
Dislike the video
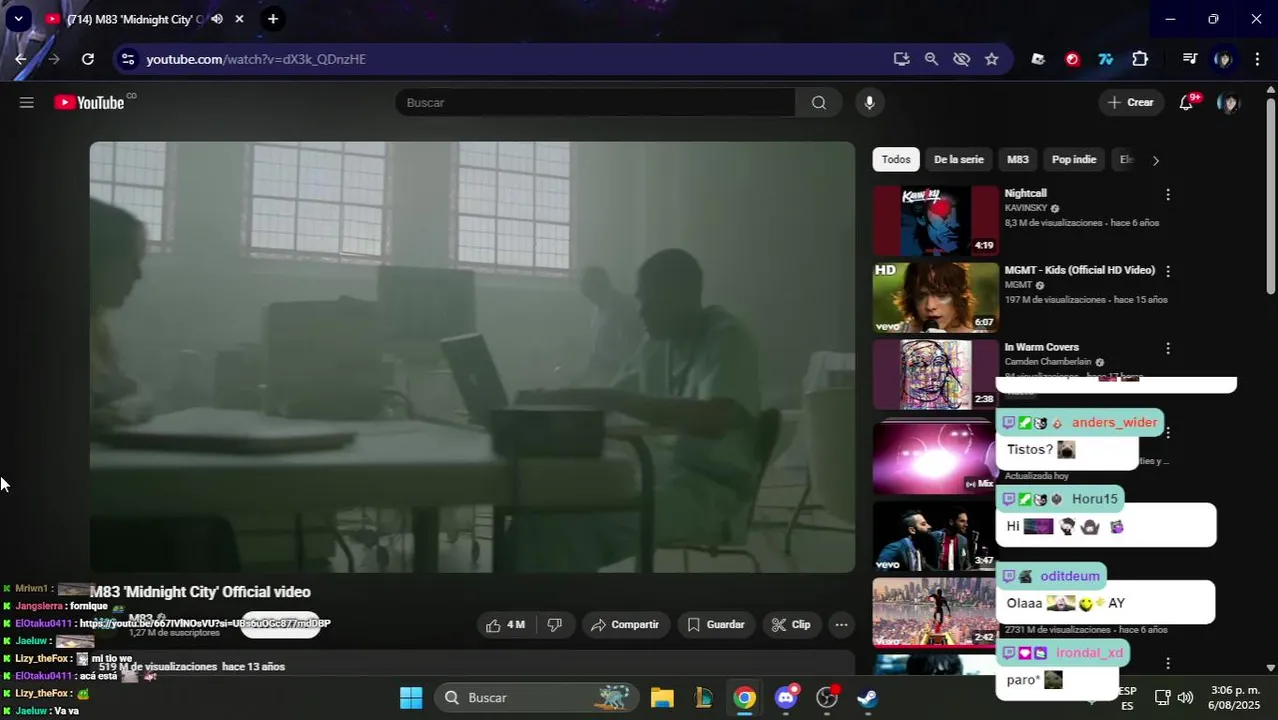(x=555, y=625)
